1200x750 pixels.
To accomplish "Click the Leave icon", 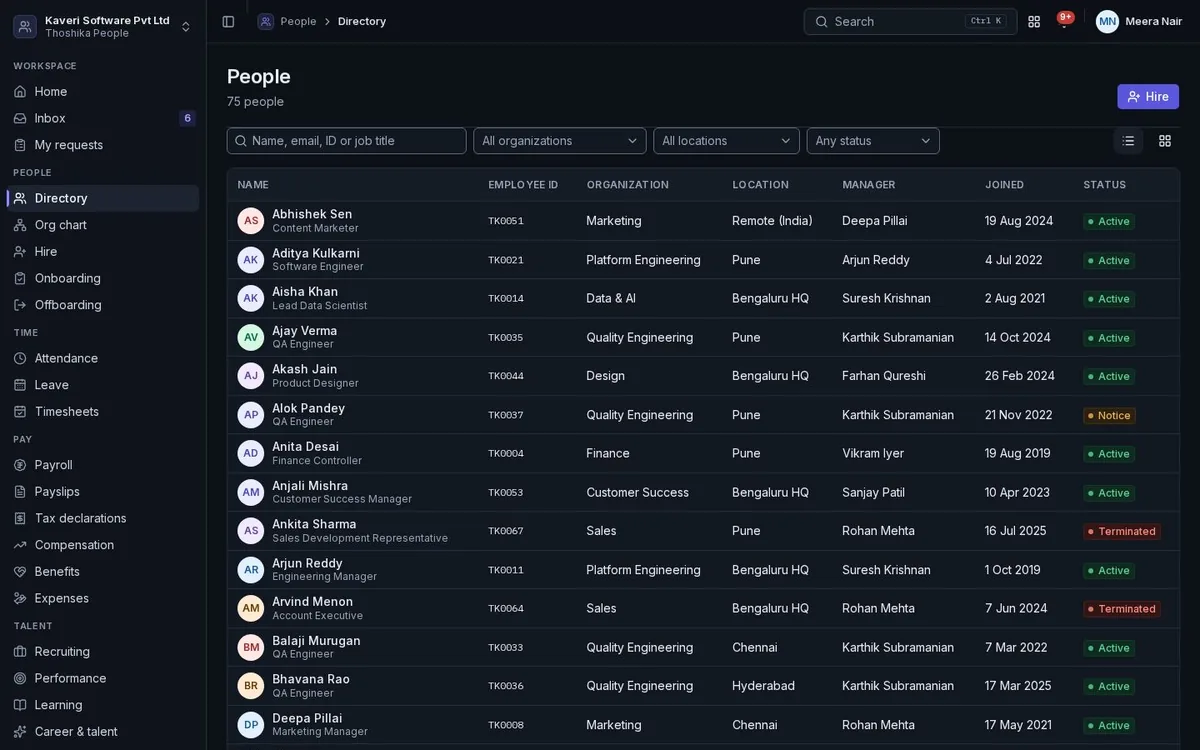I will [20, 385].
